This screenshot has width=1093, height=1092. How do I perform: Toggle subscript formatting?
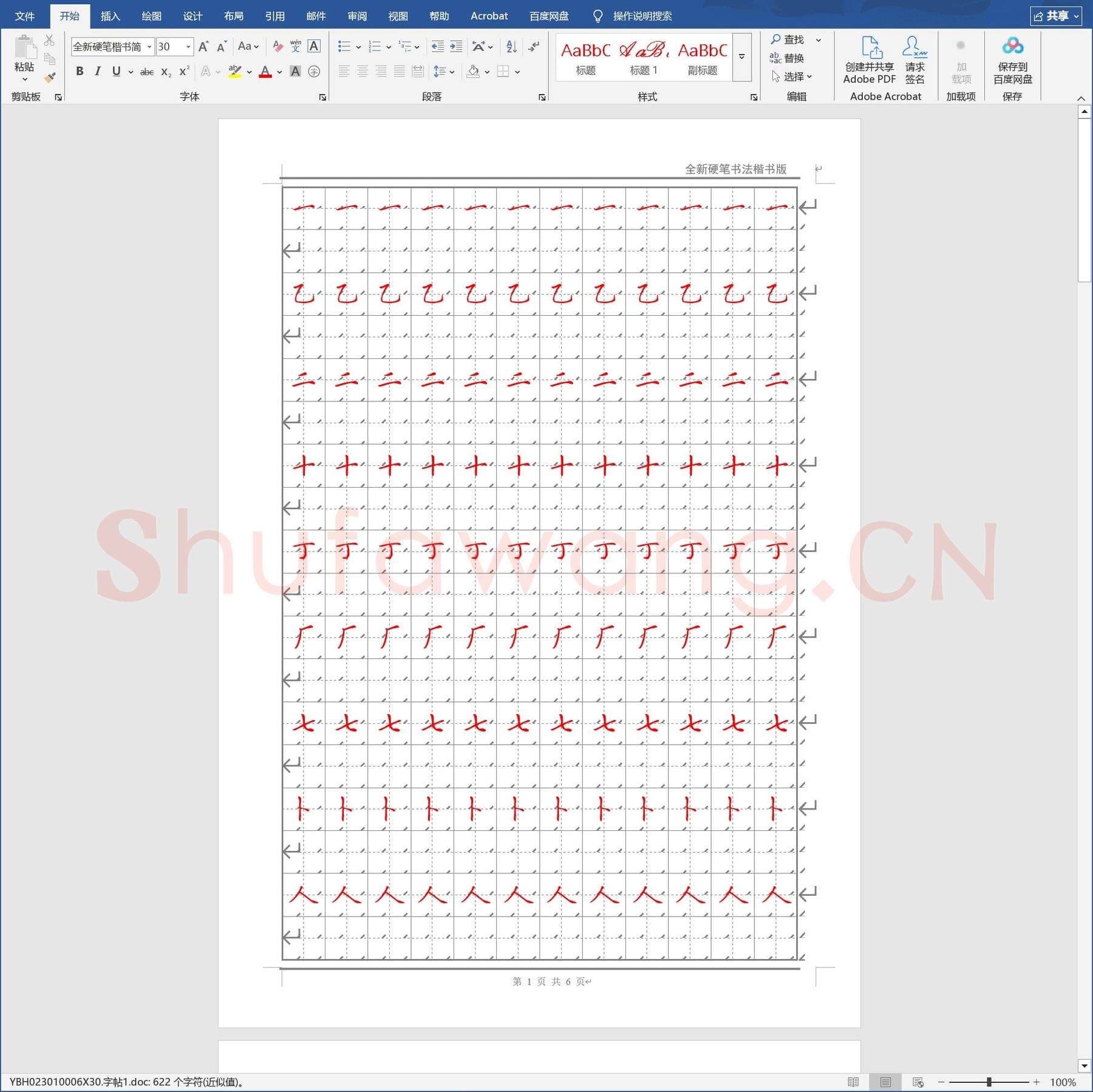click(x=166, y=72)
